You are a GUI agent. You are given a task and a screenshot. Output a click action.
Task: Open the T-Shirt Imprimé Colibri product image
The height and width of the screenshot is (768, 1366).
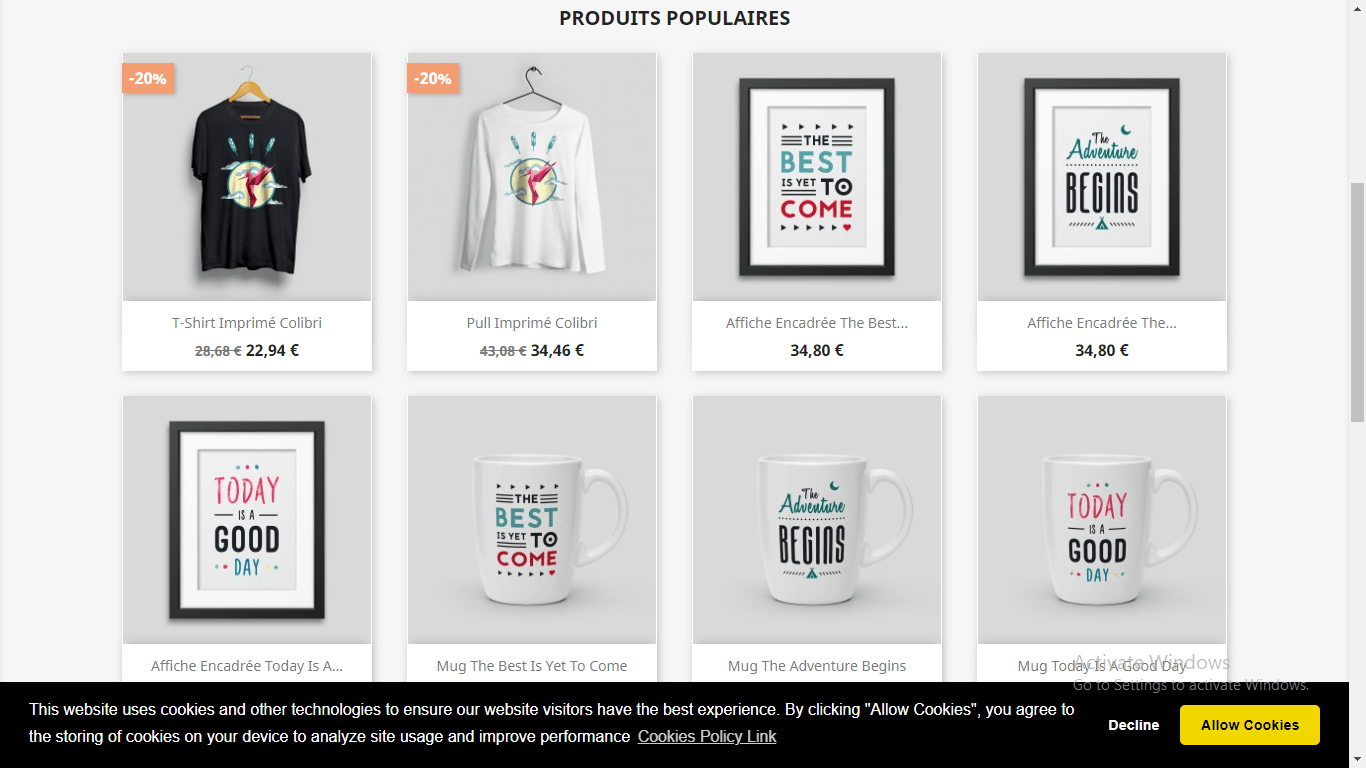[247, 177]
